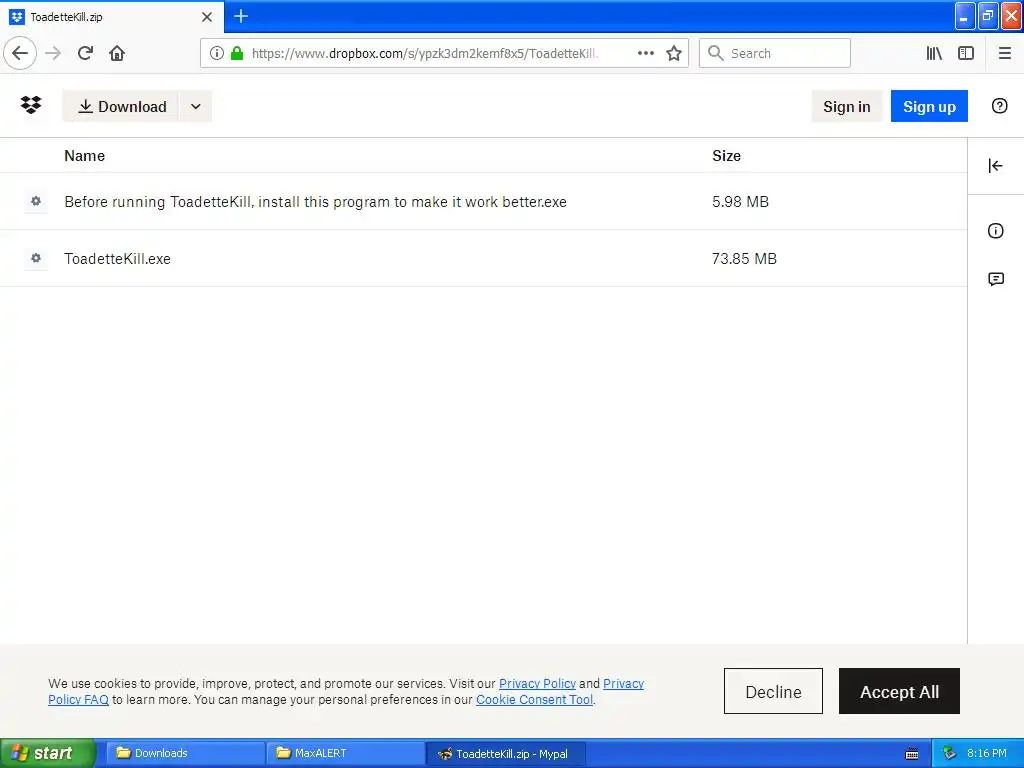The width and height of the screenshot is (1024, 768).
Task: Click the 73.85 MB size value
Action: click(x=744, y=259)
